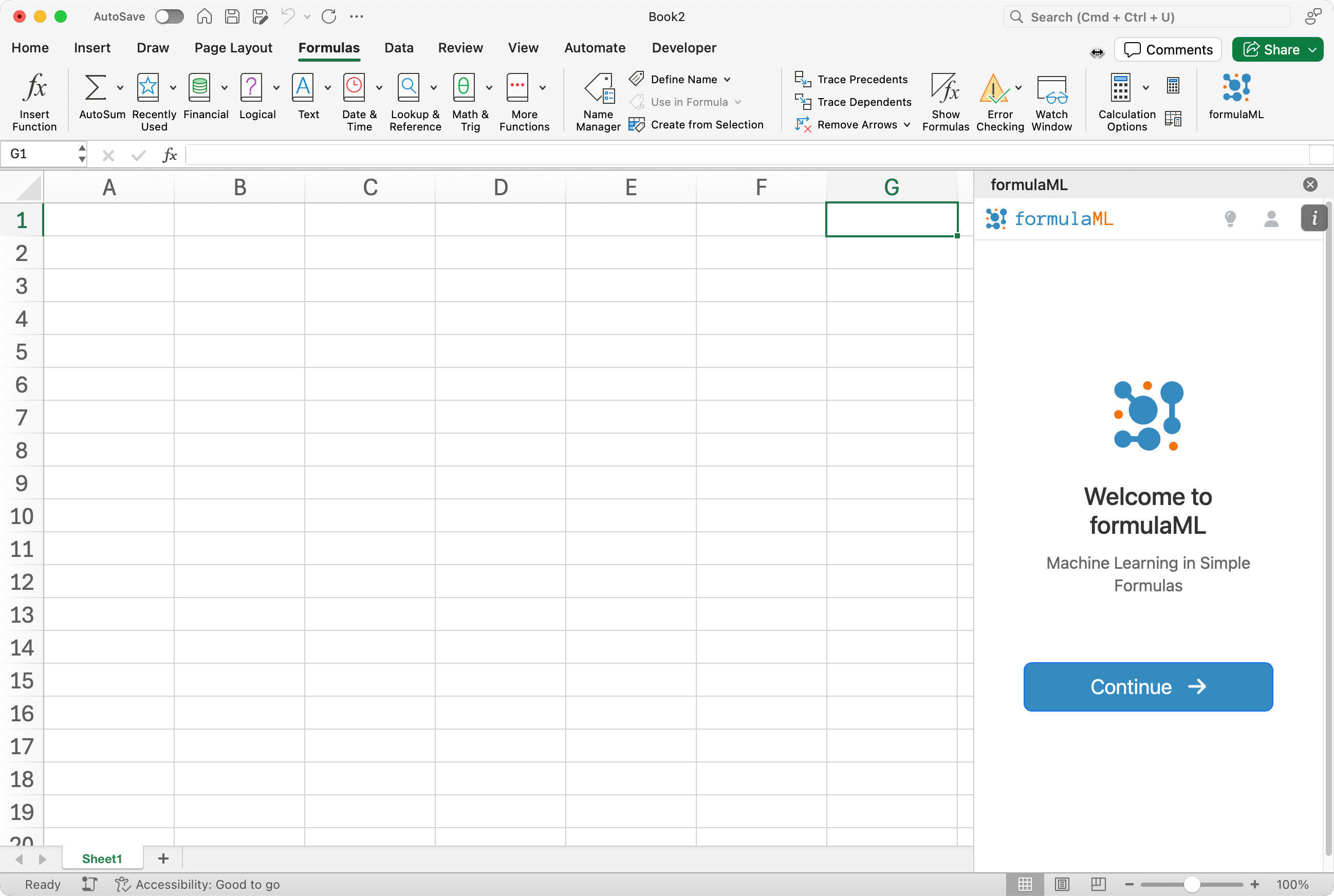Switch to Page Layout view in status bar
The image size is (1334, 896).
tap(1061, 884)
